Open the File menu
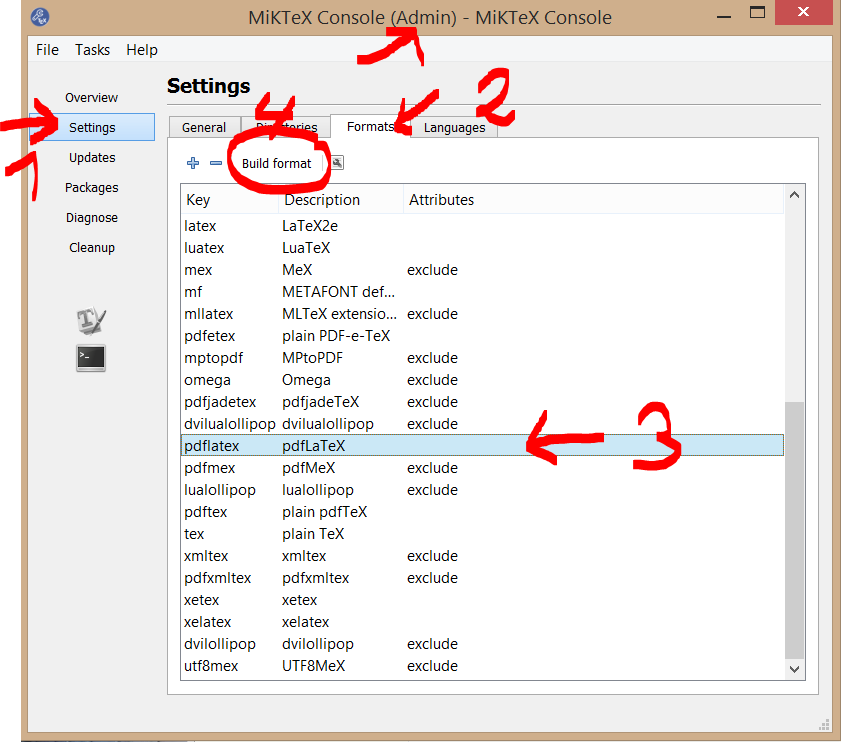Viewport: 841px width, 742px height. 47,50
